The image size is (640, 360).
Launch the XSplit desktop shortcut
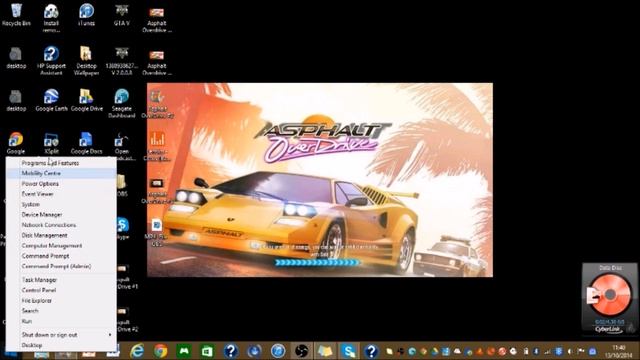[51, 143]
